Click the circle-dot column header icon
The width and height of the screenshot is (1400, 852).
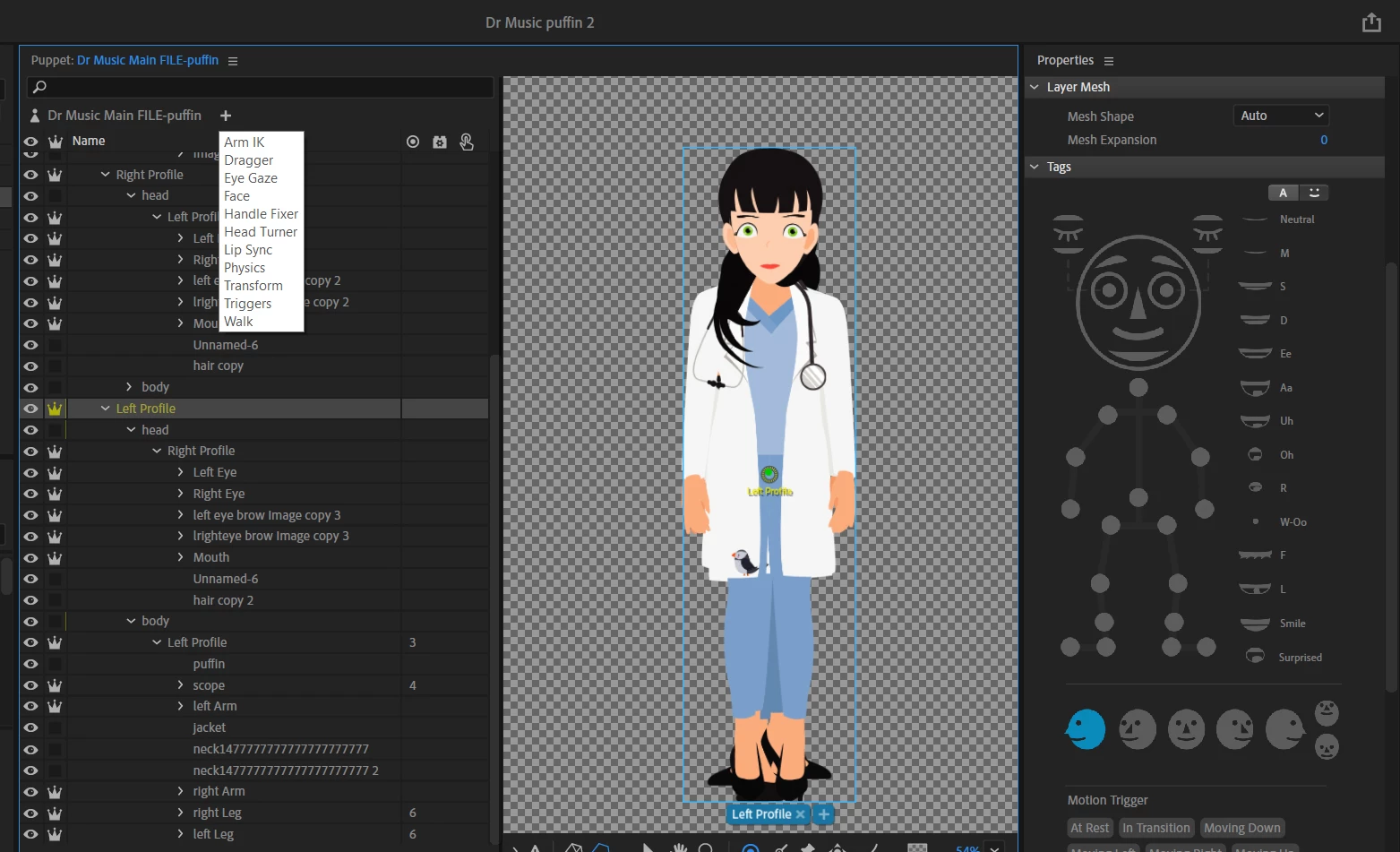(x=413, y=142)
